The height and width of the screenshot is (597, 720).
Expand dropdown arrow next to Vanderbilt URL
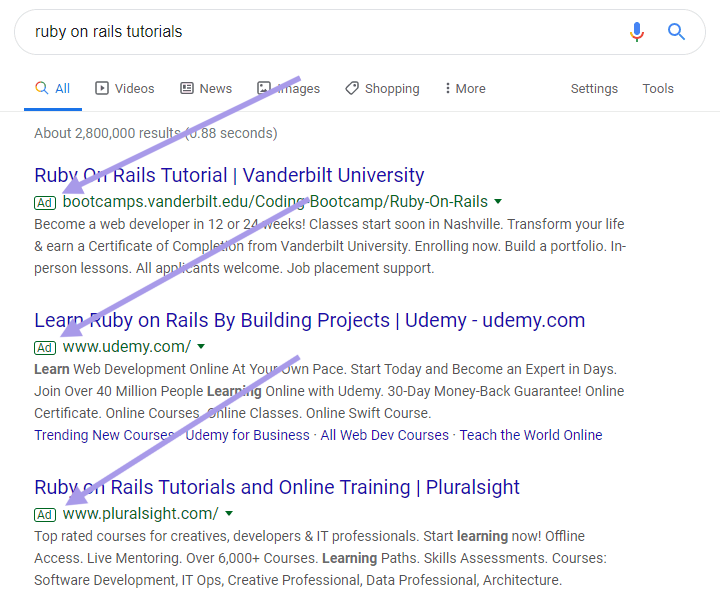coord(498,201)
